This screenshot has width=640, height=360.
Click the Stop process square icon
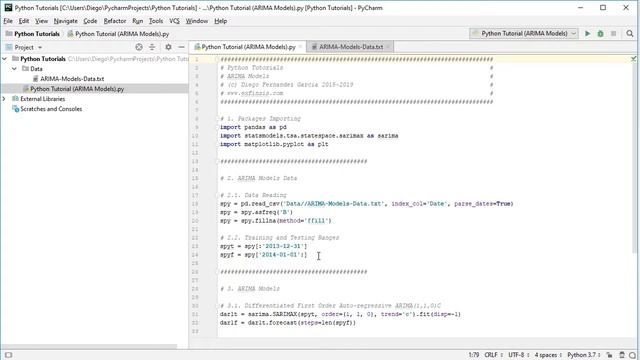coord(613,33)
